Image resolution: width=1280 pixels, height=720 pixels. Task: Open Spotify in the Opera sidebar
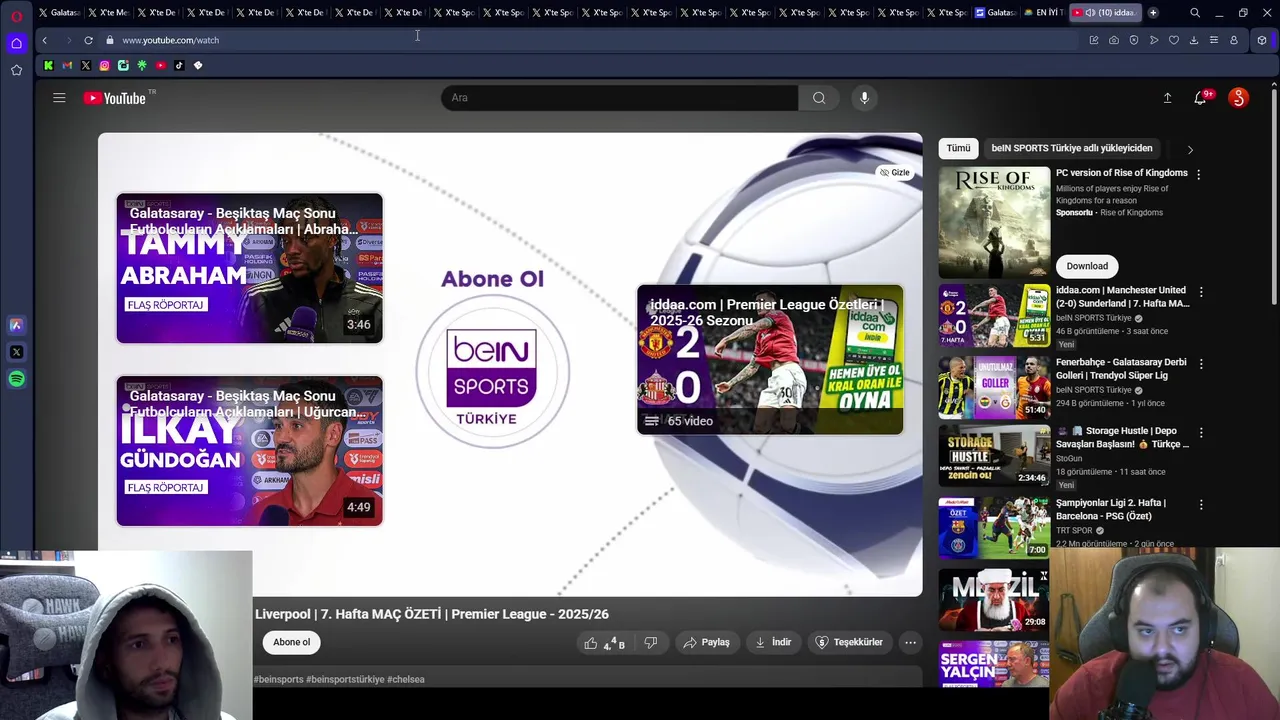[x=16, y=379]
